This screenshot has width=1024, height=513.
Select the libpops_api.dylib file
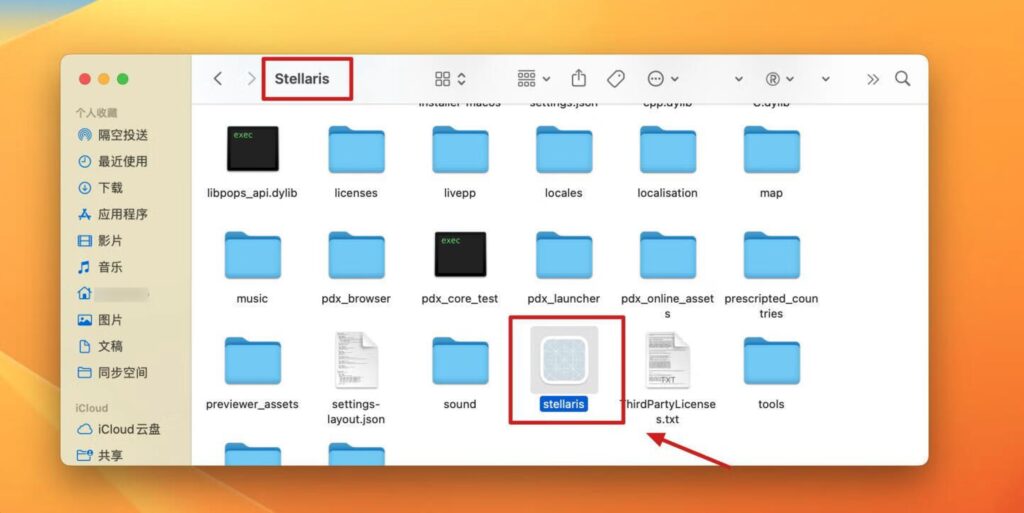252,150
